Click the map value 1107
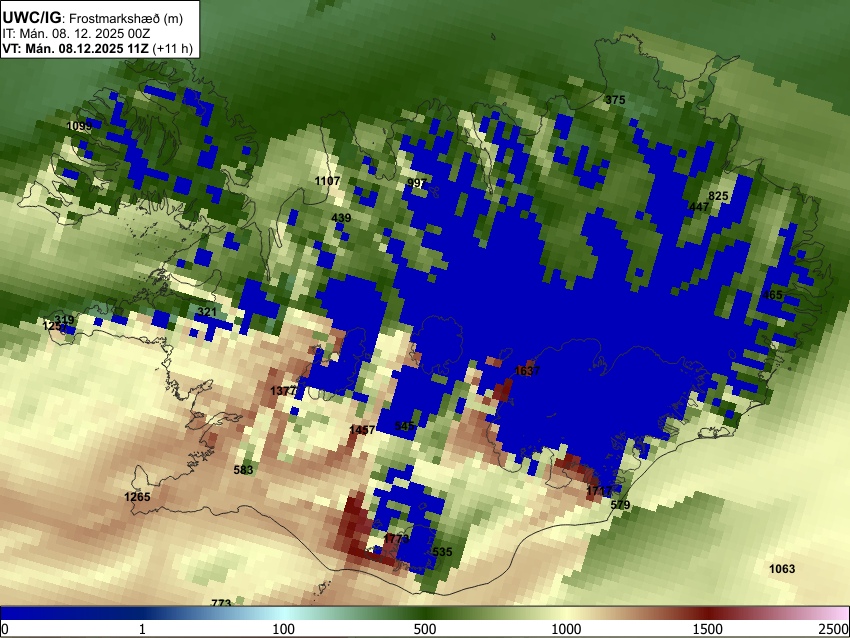Screen dimensions: 850x638 327,181
